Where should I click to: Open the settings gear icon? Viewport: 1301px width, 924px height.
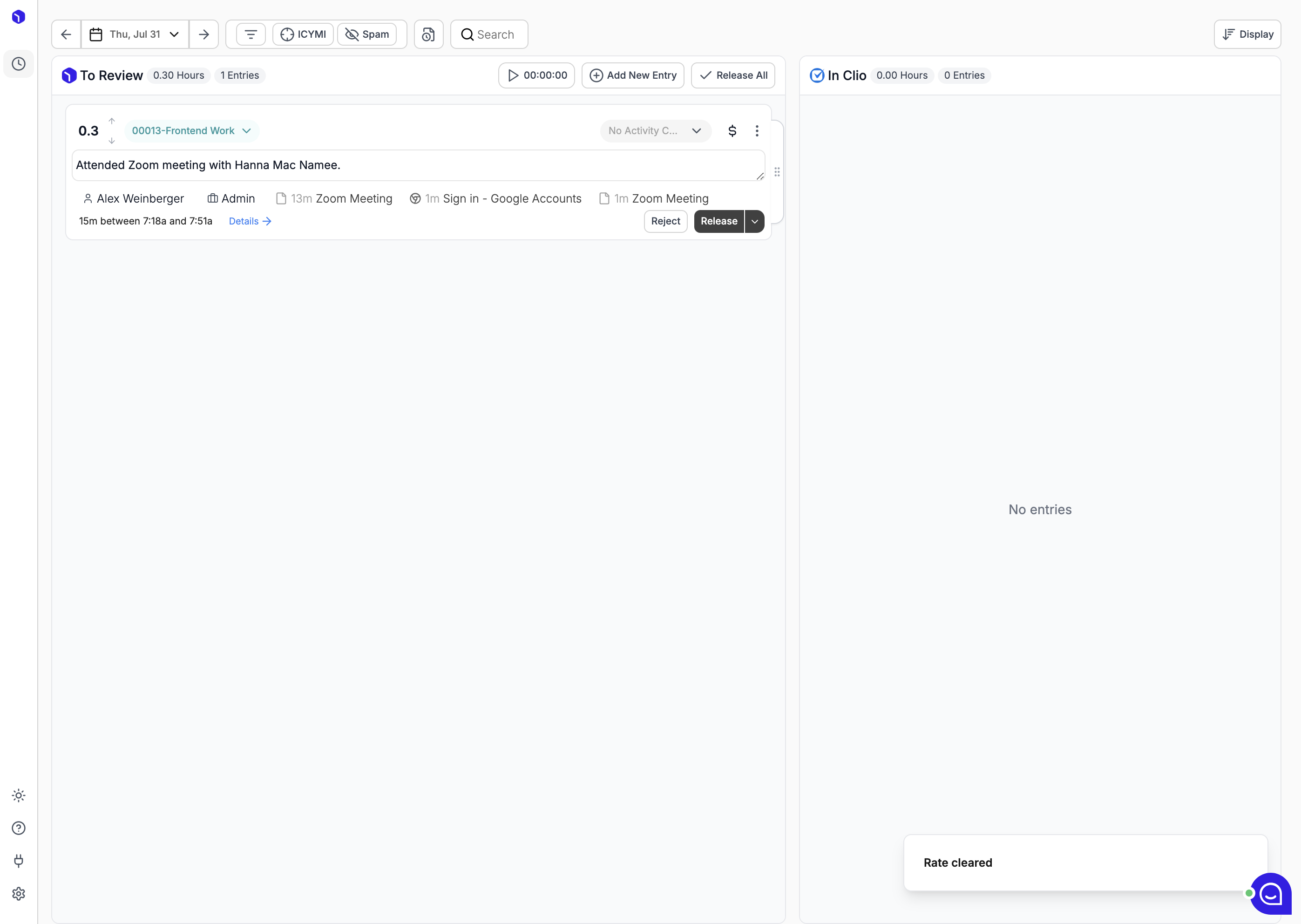click(19, 894)
